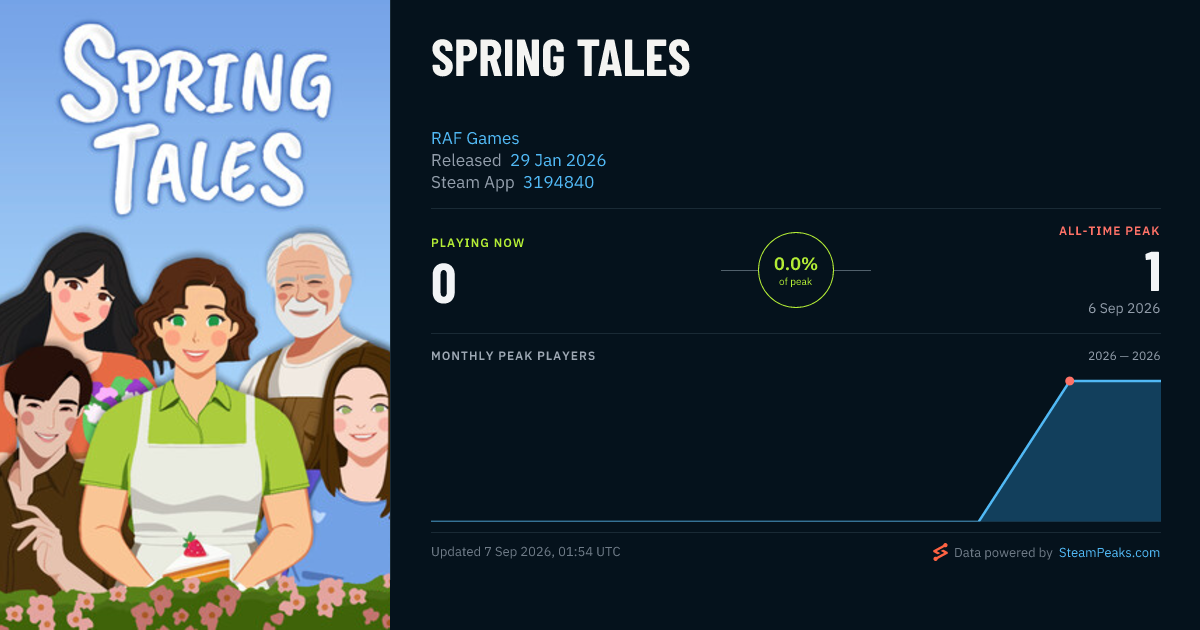Screen dimensions: 1200x630
Task: Click the SteamPeaks logo icon
Action: (x=939, y=552)
